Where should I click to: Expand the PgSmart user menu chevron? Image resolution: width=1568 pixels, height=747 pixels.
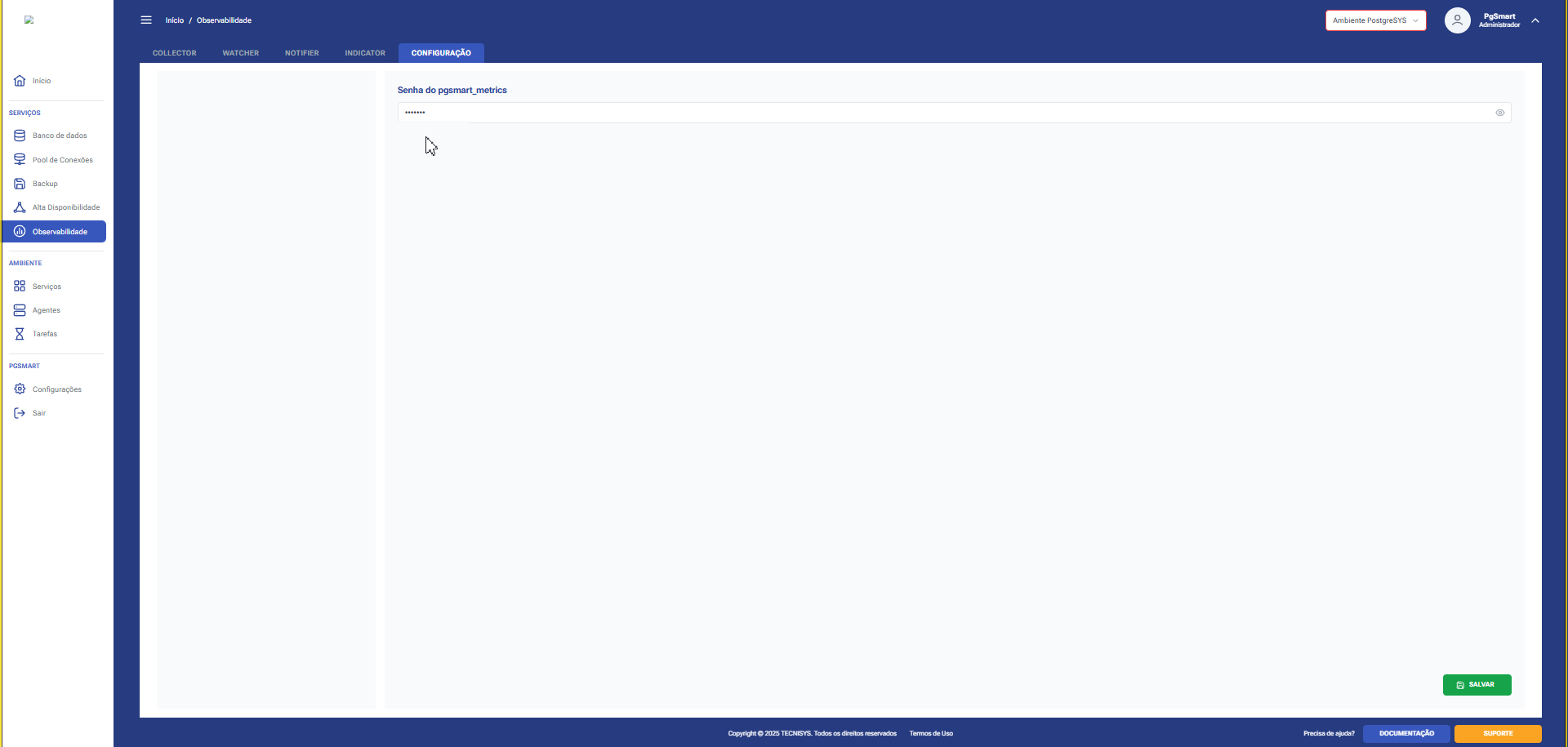tap(1535, 20)
